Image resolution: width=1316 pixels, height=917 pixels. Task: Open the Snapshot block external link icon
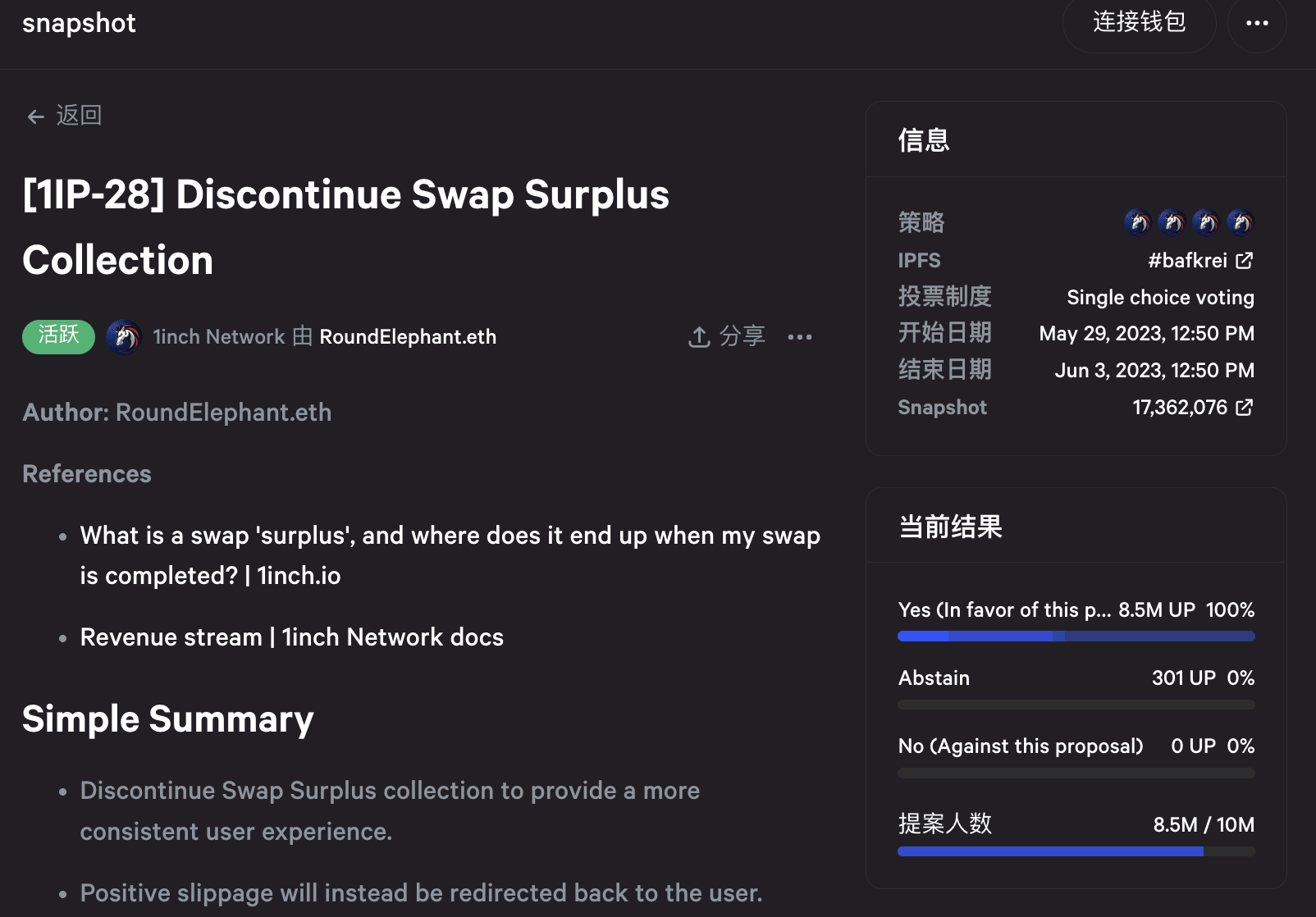click(1245, 408)
